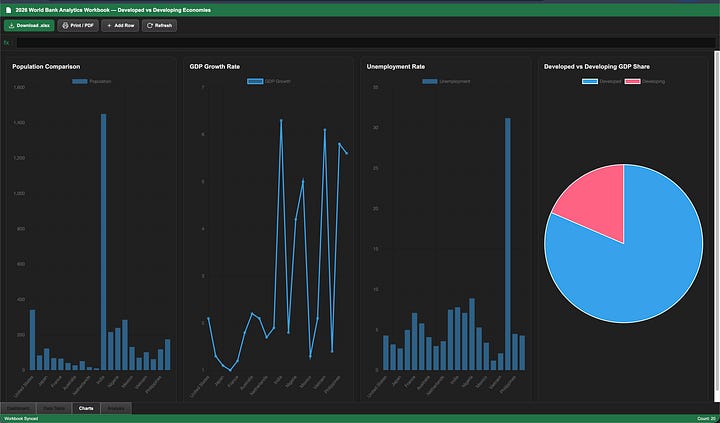The image size is (720, 423).
Task: Click the '30' axis label in Unemployment chart
Action: tap(375, 128)
